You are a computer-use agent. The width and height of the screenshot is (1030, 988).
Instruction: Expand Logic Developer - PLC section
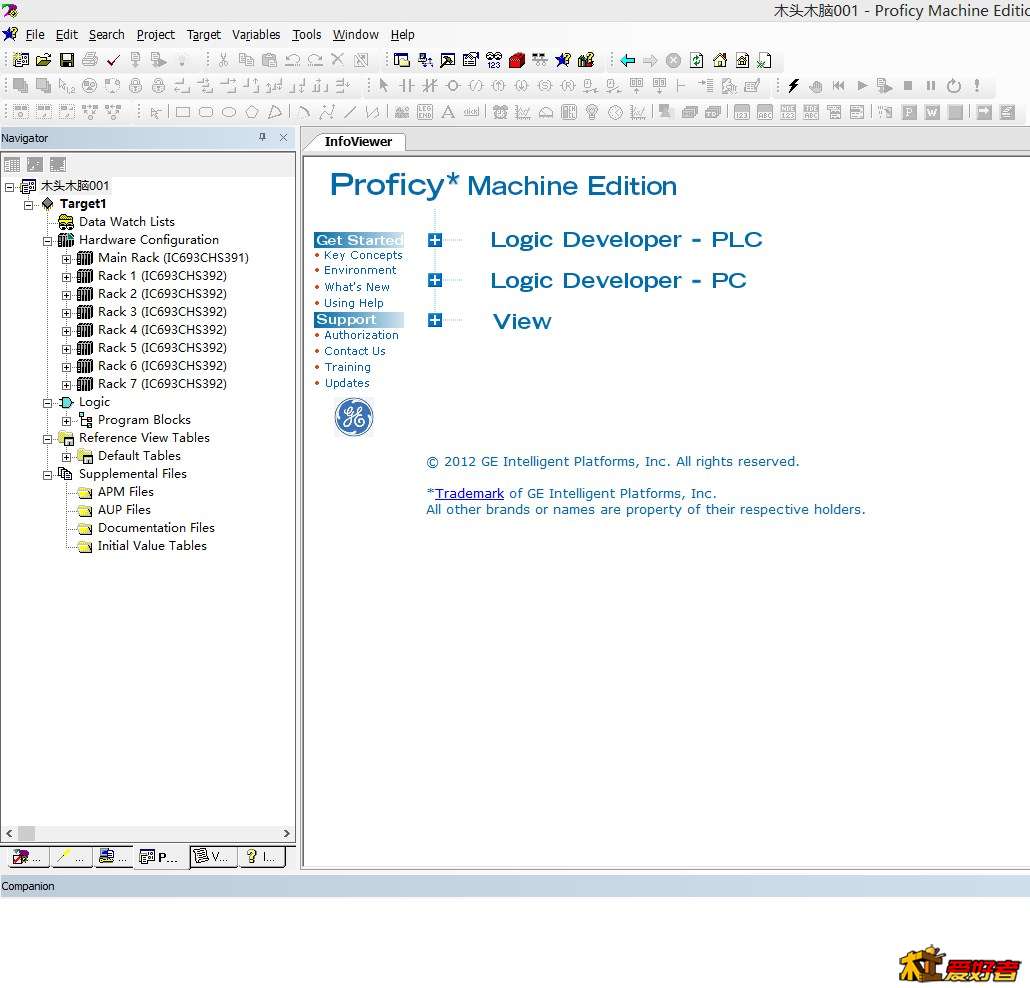click(x=435, y=240)
